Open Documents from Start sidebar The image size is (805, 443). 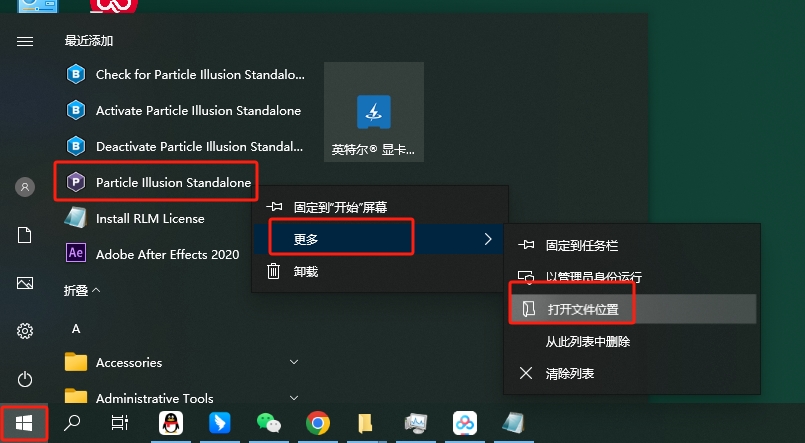point(25,235)
